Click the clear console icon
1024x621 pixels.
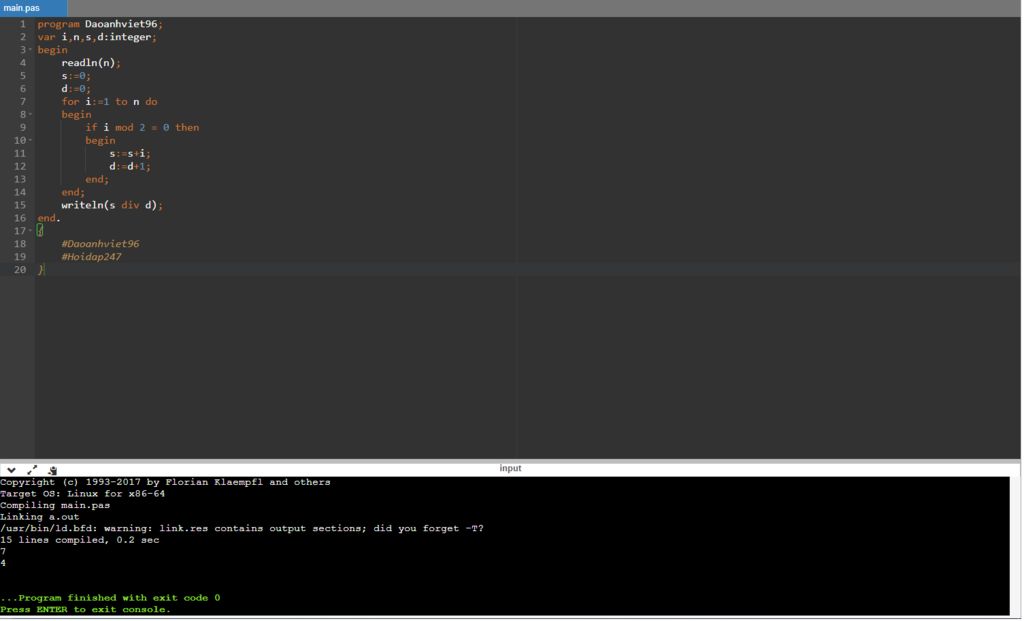pos(52,470)
